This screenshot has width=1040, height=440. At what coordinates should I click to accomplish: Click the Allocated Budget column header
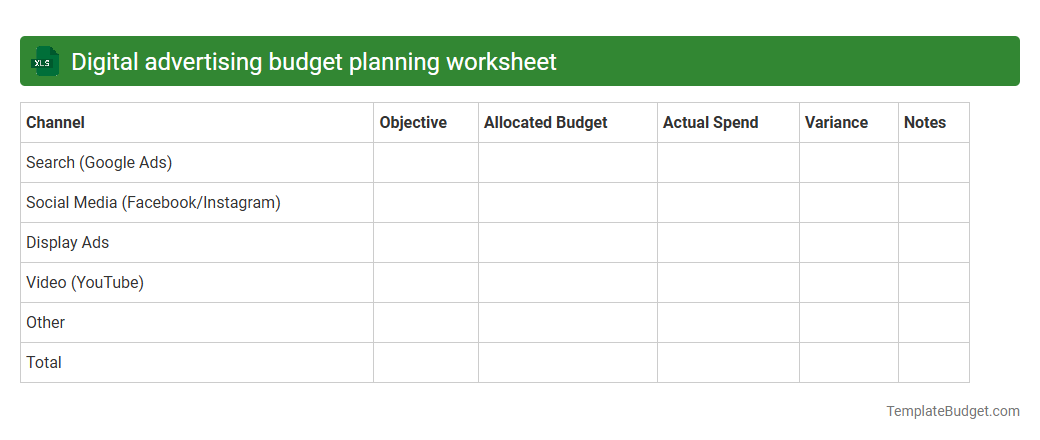568,123
